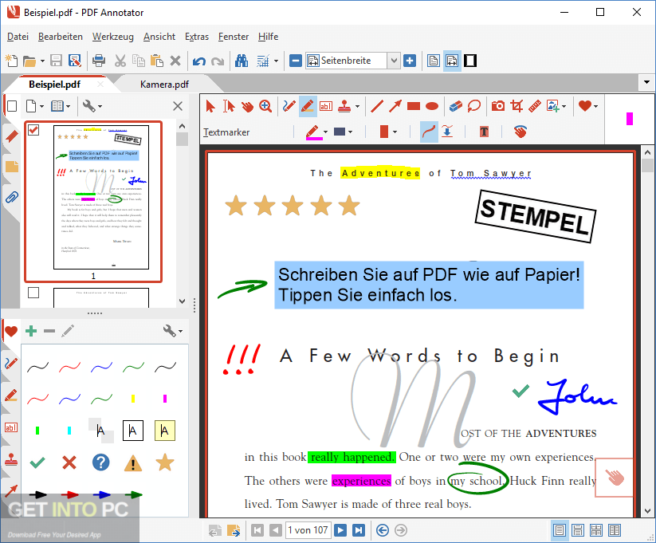656x543 pixels.
Task: Click the page number field 1 von 107
Action: [308, 530]
